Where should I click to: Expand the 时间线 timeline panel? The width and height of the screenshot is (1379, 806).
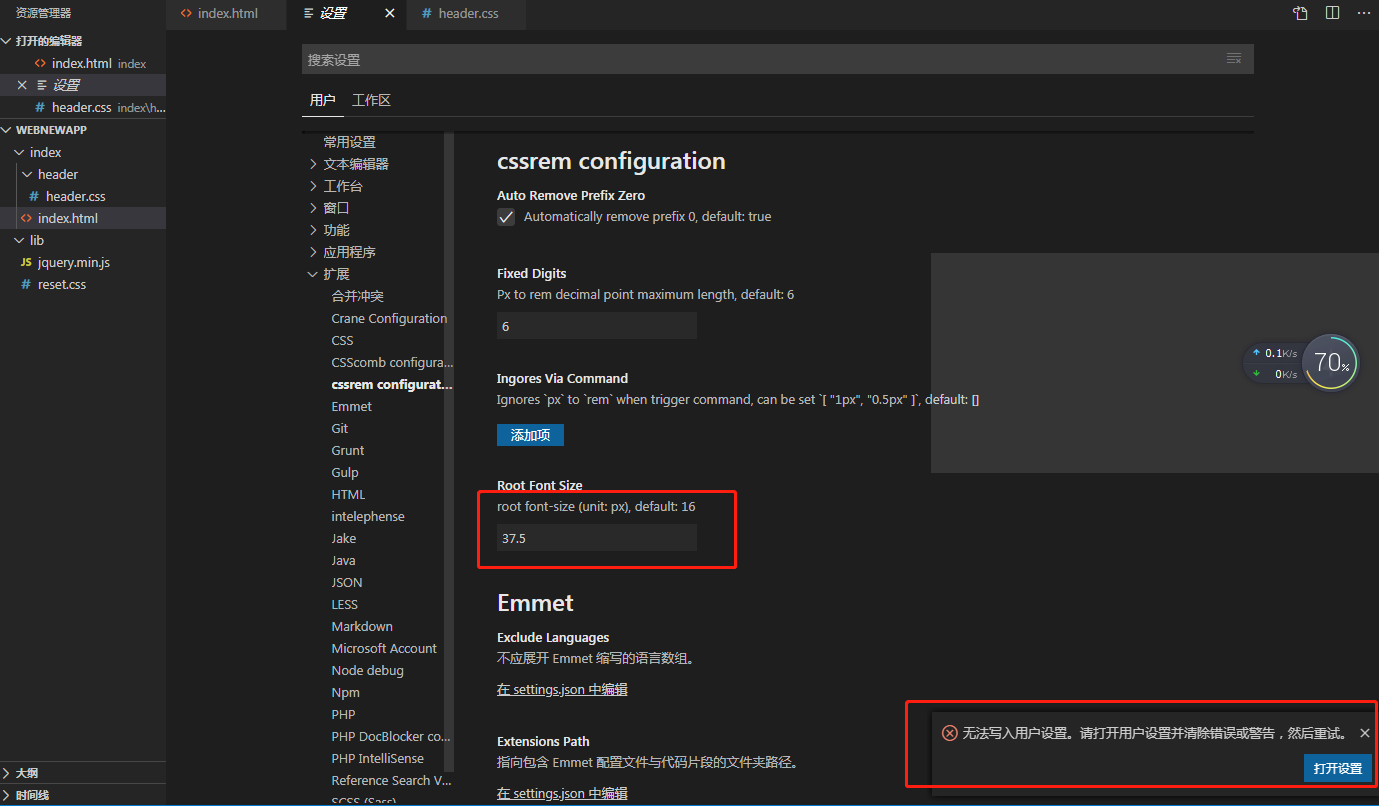[8, 795]
